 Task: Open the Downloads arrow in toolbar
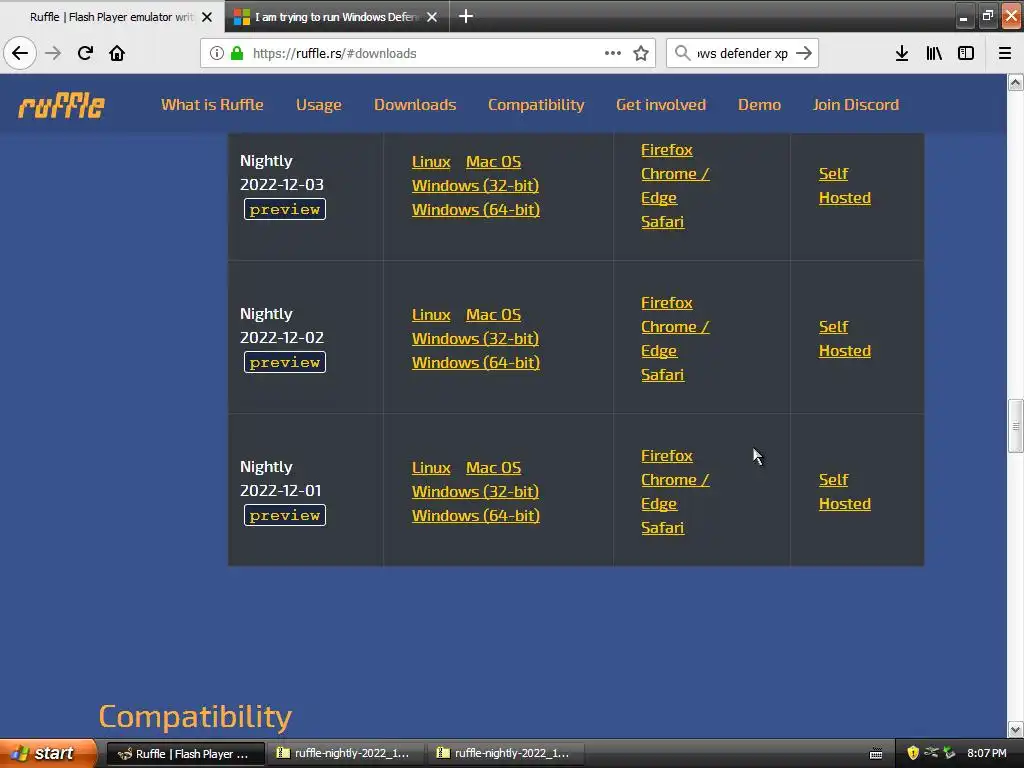tap(902, 53)
